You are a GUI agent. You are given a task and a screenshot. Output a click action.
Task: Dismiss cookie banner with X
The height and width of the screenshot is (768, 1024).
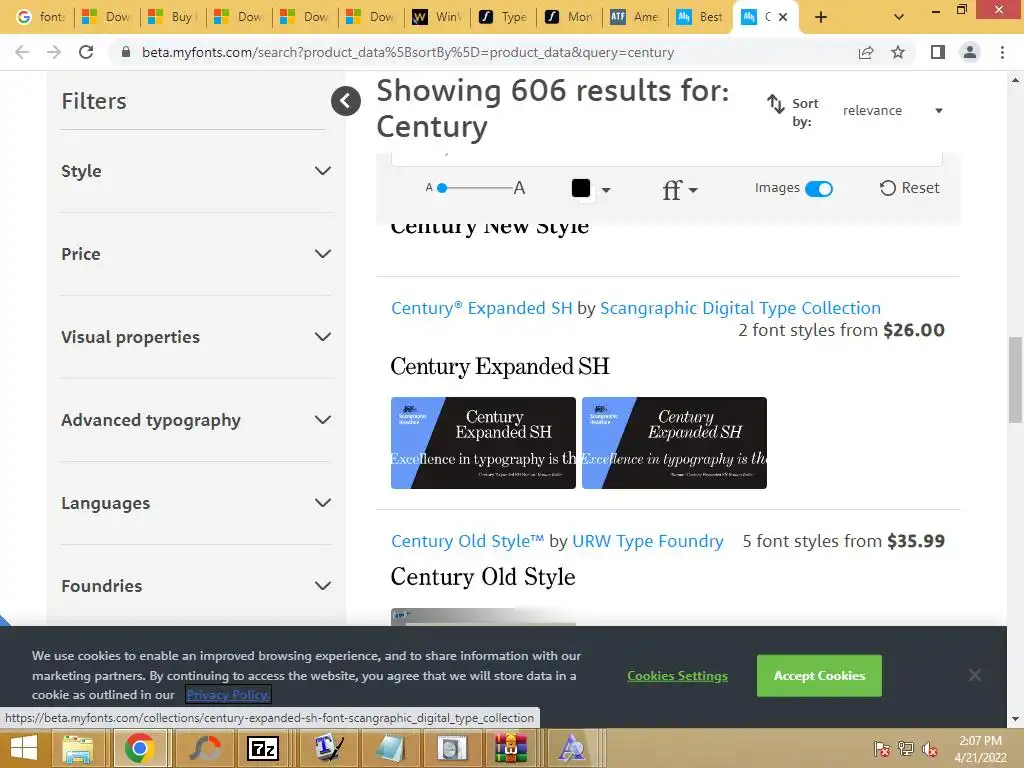pos(974,675)
